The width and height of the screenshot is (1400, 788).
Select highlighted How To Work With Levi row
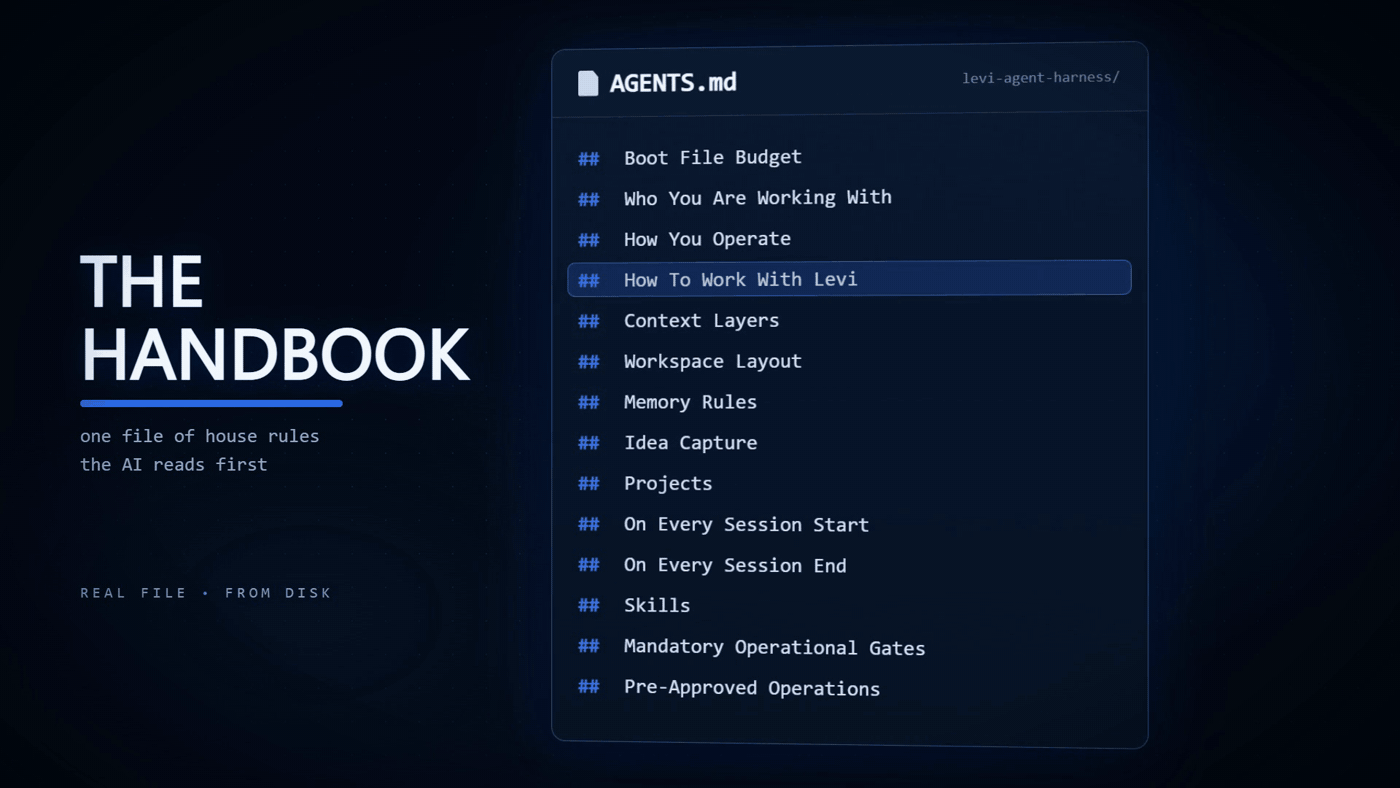coord(849,278)
